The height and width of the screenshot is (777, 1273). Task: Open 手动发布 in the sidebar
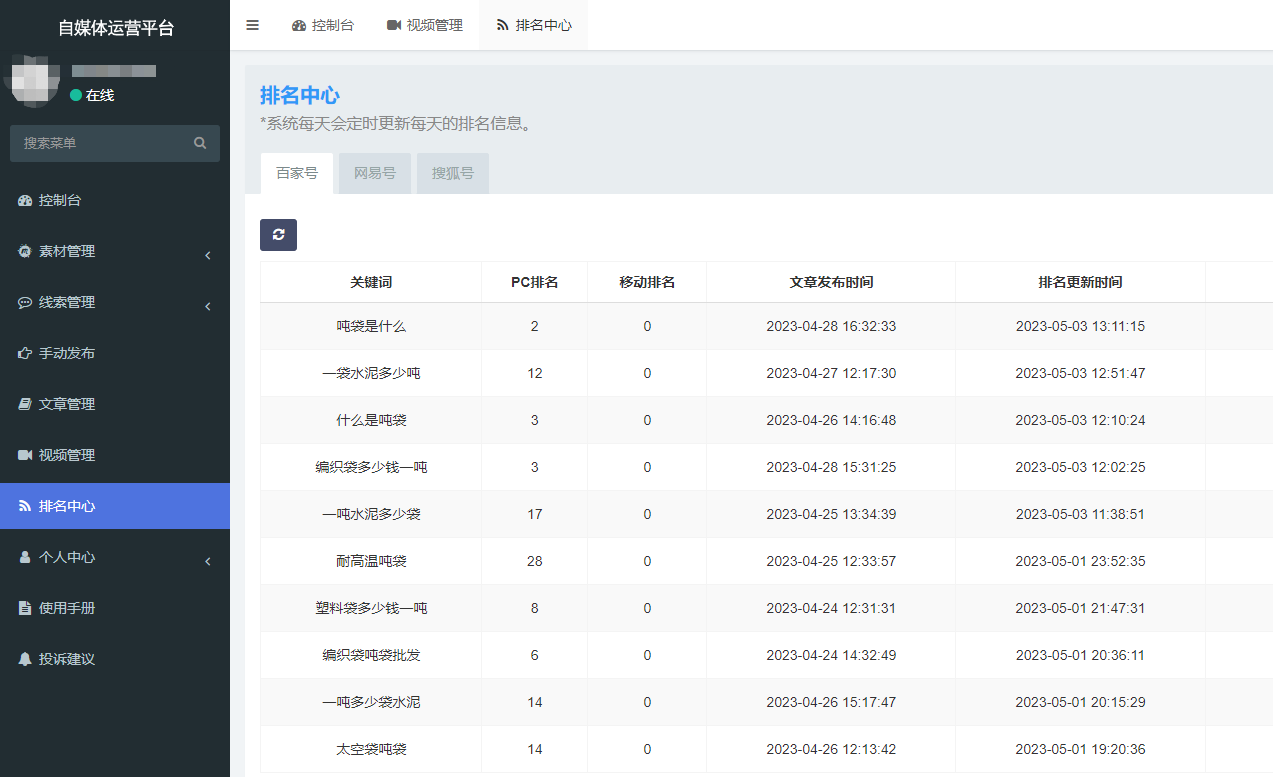tap(66, 353)
